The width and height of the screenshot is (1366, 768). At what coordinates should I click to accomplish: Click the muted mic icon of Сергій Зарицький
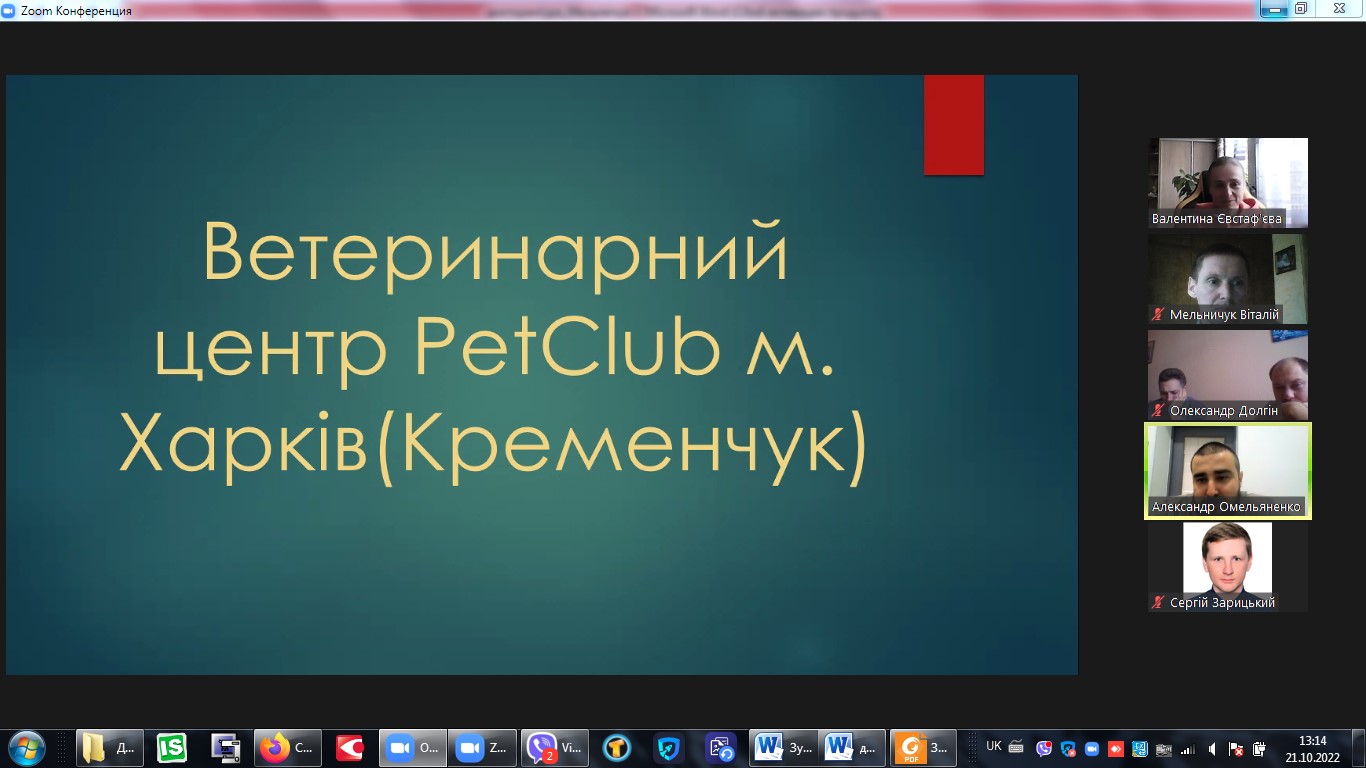(1158, 602)
